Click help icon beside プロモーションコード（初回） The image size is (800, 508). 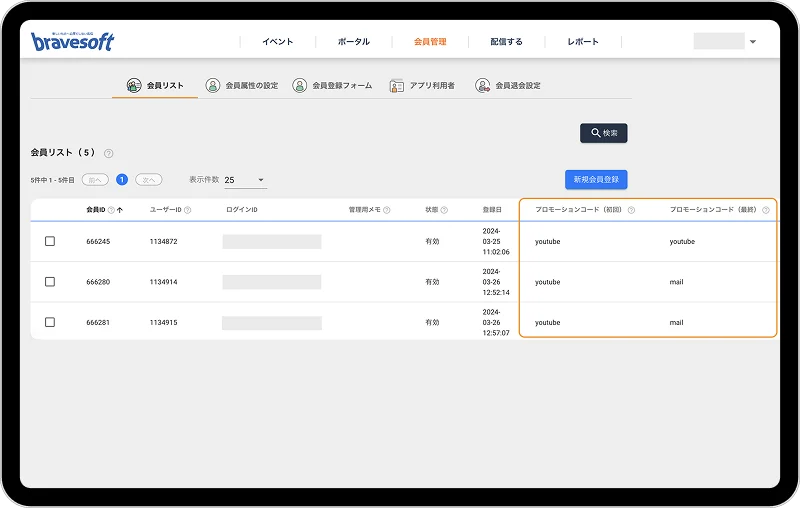pyautogui.click(x=631, y=210)
